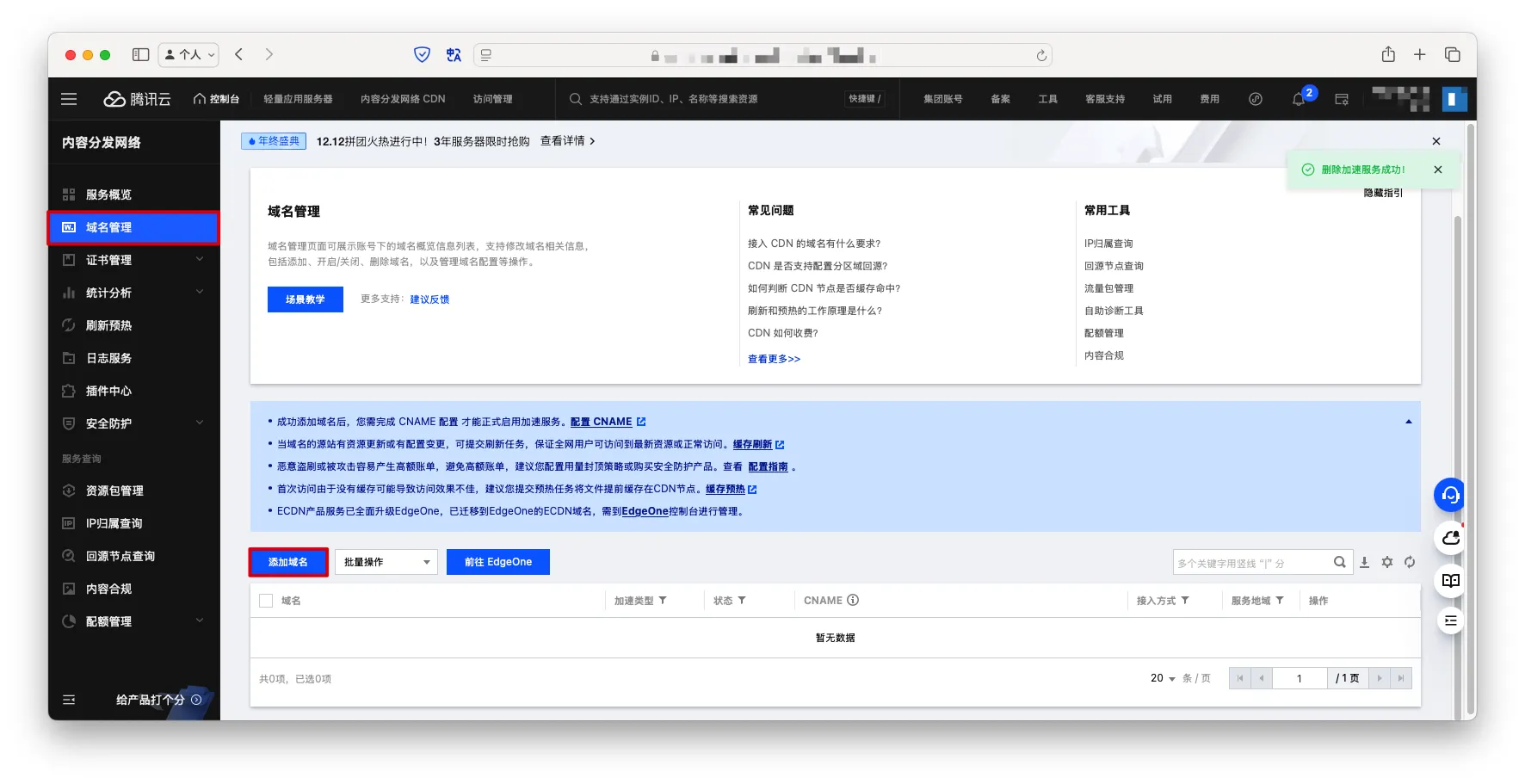Open 服务概览 in the sidebar

[108, 194]
